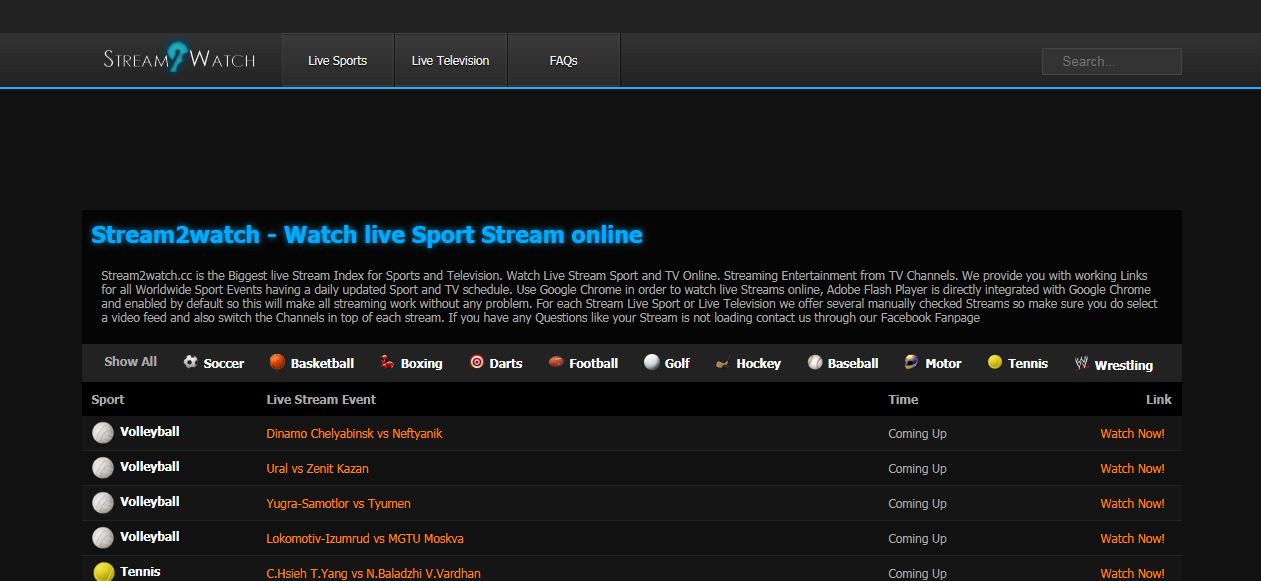
Task: Filter events by Football label
Action: [594, 363]
